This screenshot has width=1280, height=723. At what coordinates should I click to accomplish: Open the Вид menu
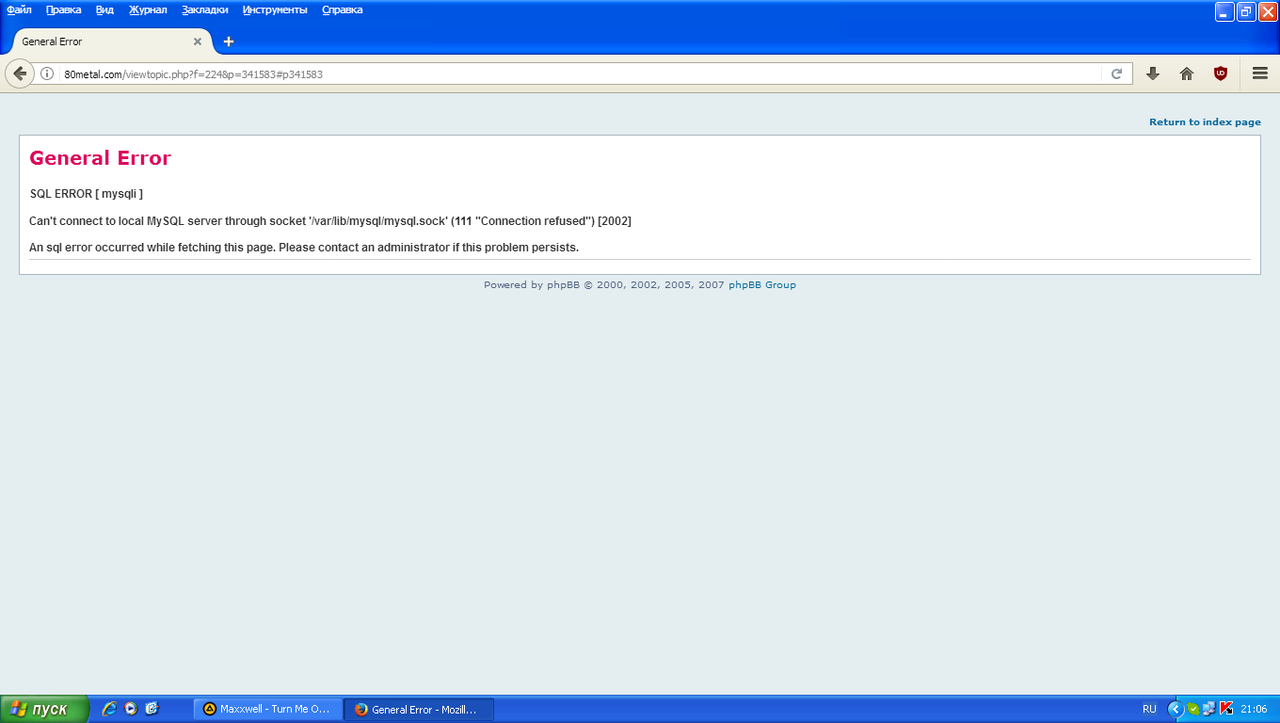tap(105, 10)
